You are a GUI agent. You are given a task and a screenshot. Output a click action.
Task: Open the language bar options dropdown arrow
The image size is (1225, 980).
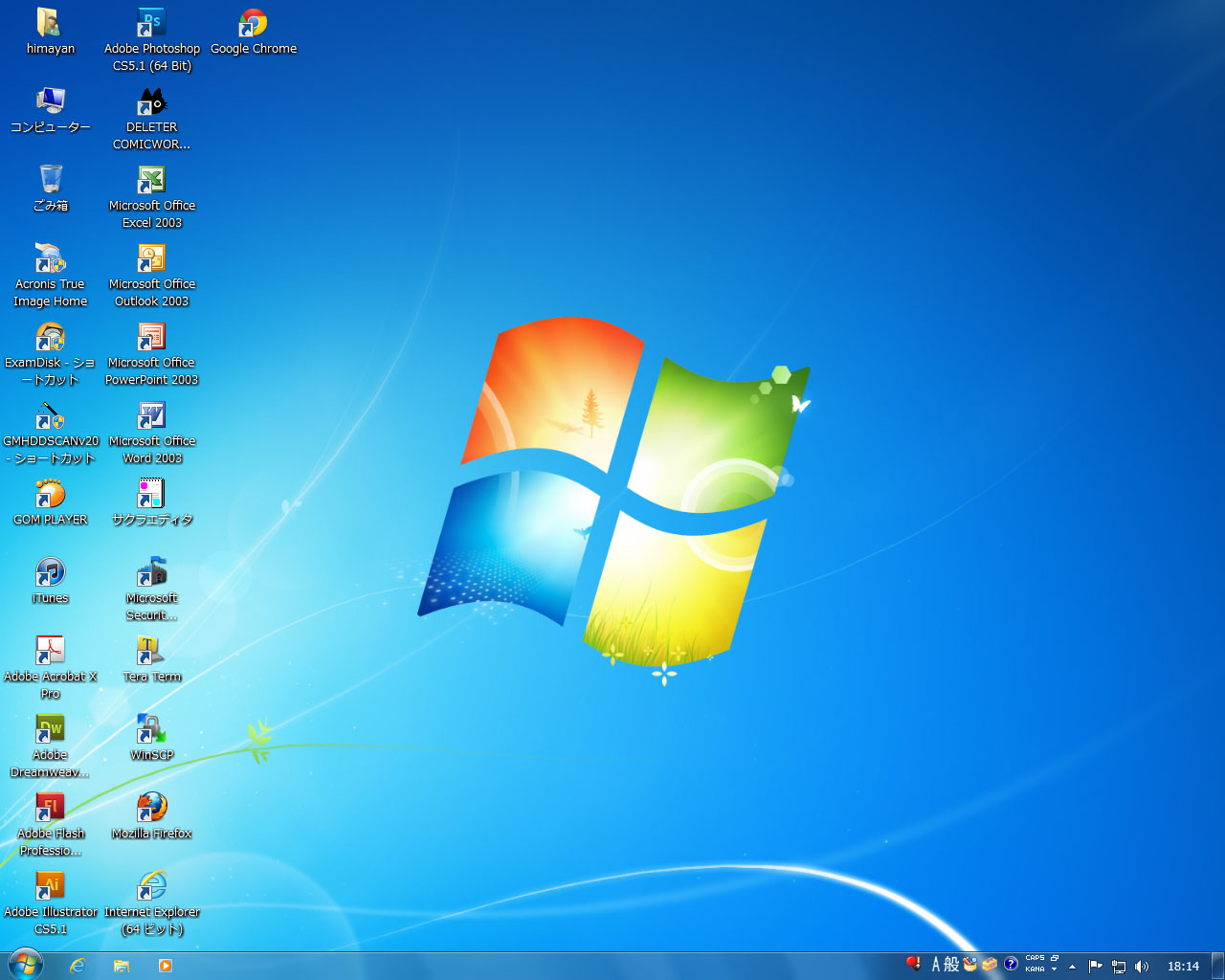click(x=1054, y=969)
